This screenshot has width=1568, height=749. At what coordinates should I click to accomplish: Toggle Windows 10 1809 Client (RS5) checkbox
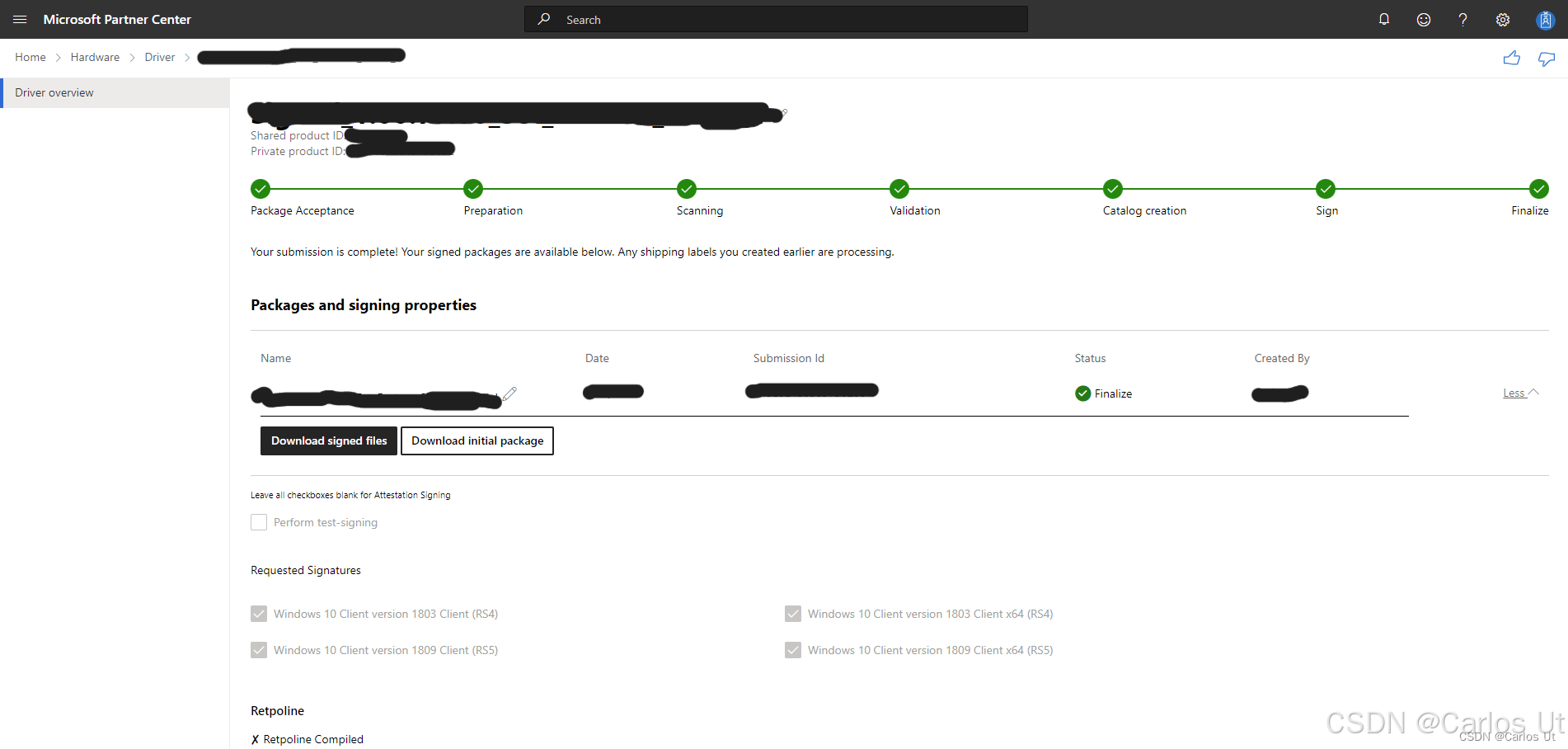pos(259,650)
